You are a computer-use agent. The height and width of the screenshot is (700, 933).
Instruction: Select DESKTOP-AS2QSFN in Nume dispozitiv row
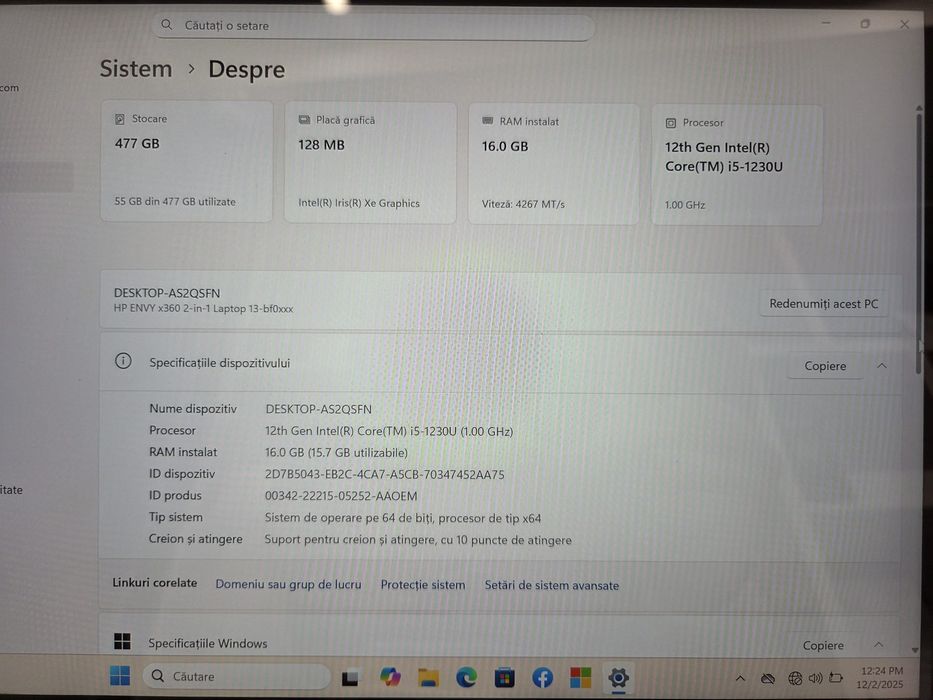click(318, 409)
